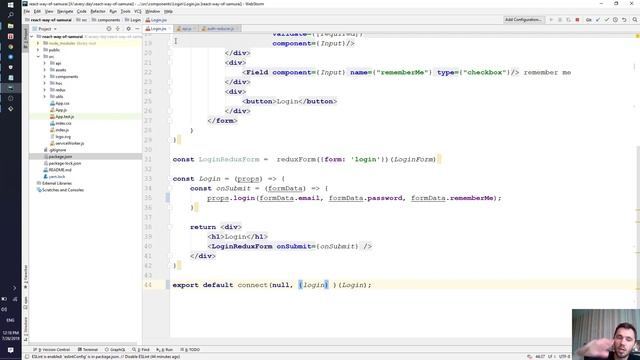
Task: Select yarn.lock in project tree
Action: (54, 177)
